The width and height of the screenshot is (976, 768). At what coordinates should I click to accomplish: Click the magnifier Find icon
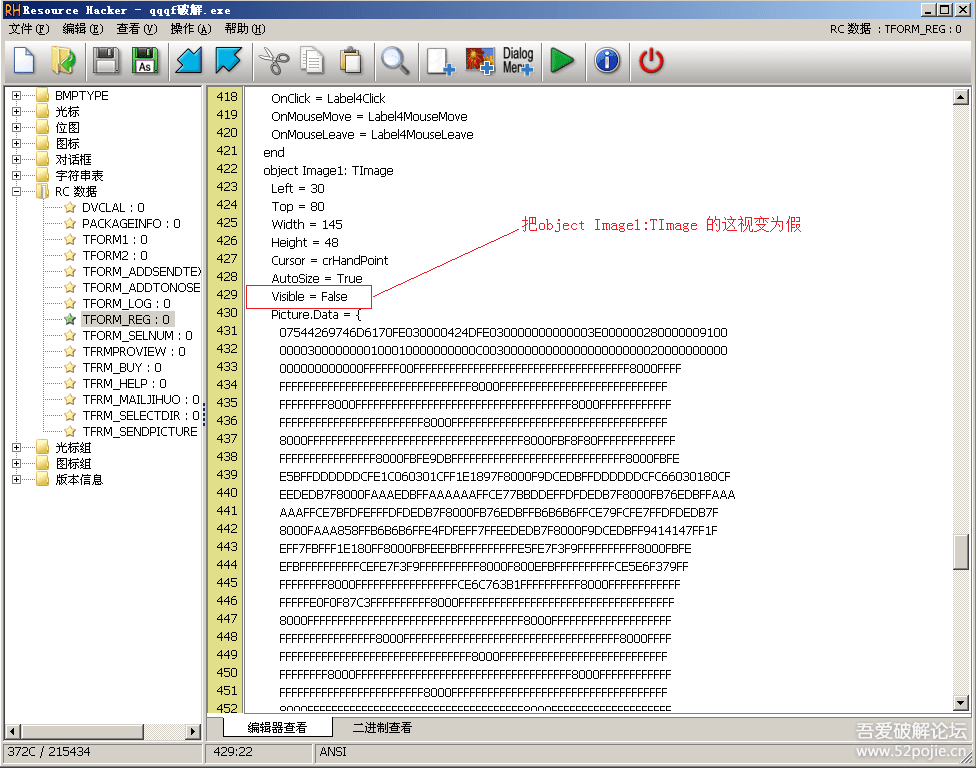395,61
